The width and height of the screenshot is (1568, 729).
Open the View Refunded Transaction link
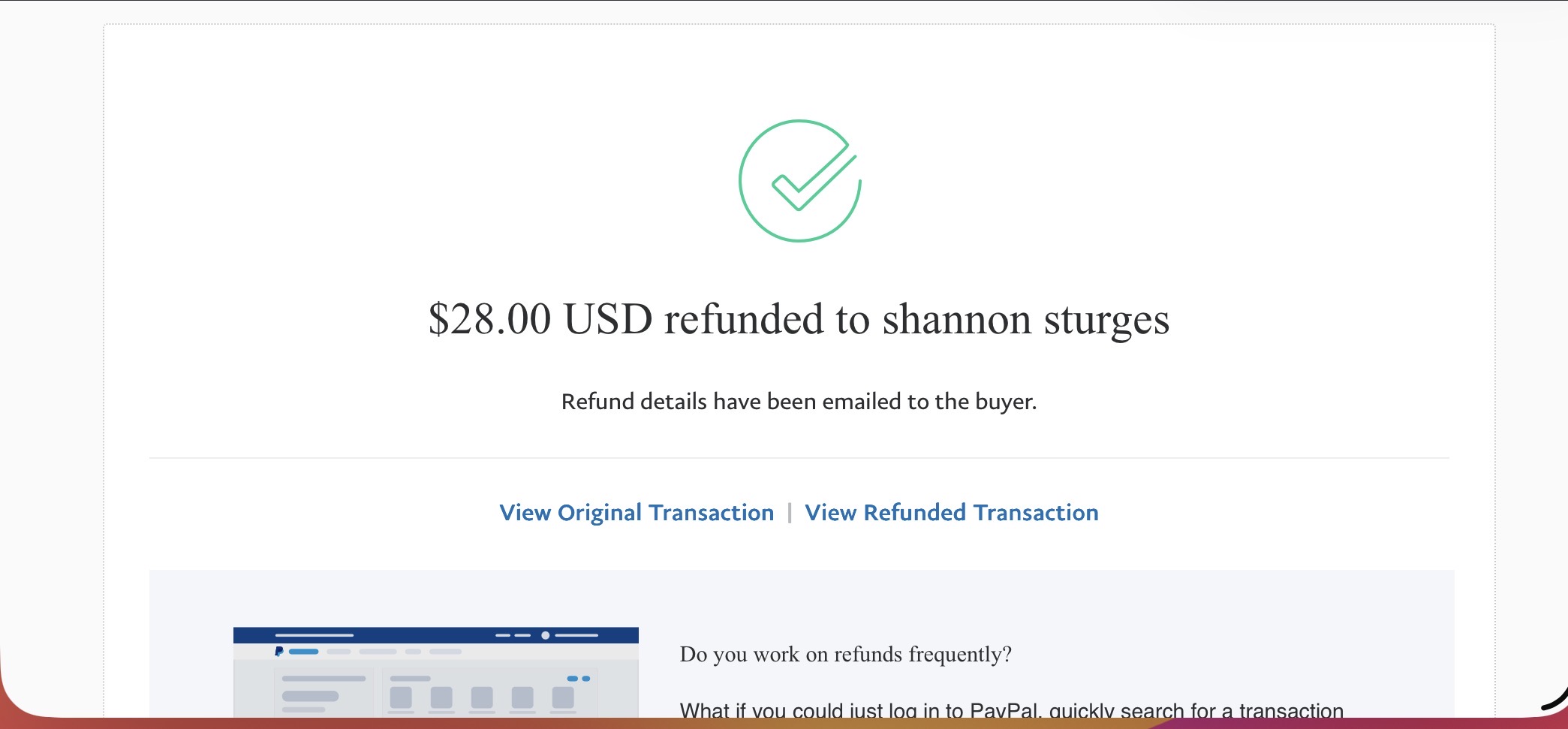click(951, 513)
